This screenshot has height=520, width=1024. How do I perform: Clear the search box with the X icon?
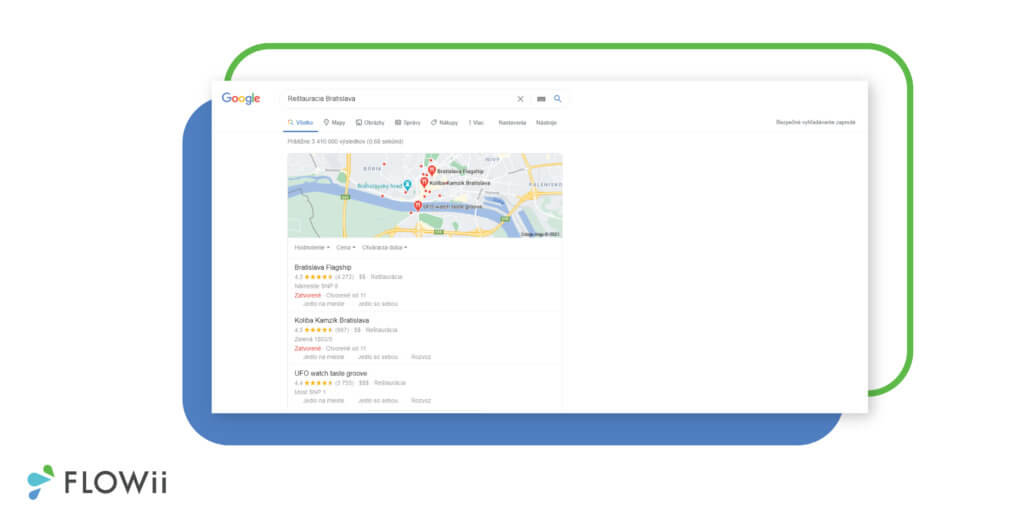[520, 99]
